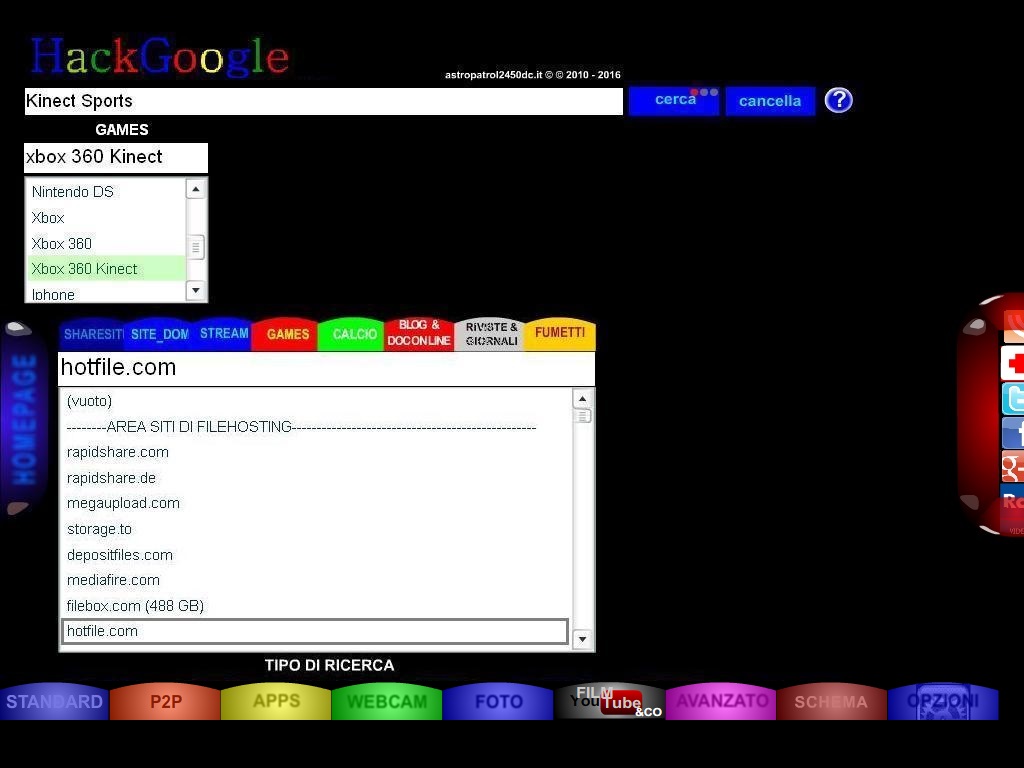Image resolution: width=1024 pixels, height=768 pixels.
Task: Choose the FOTO search type
Action: (498, 702)
